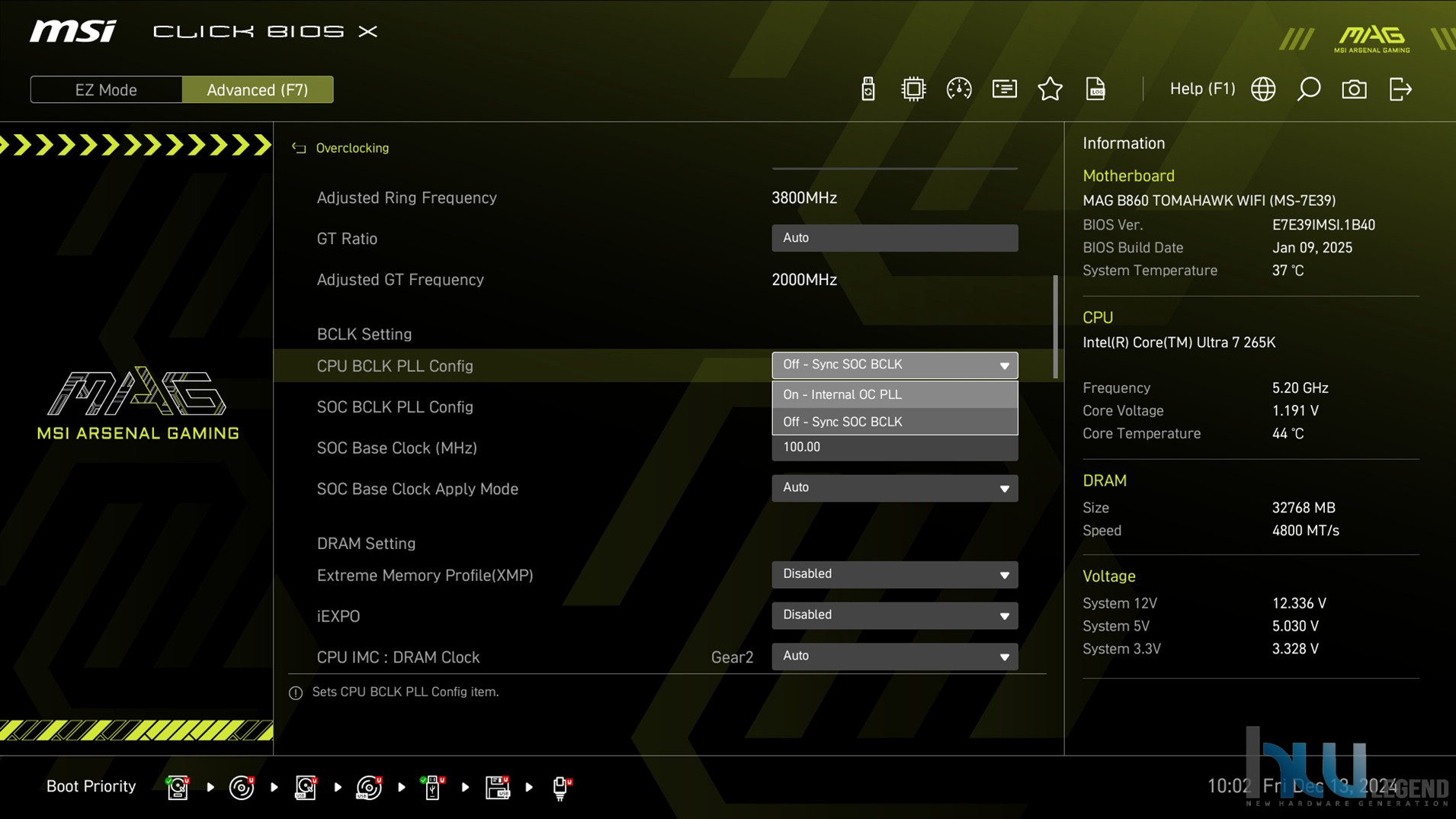Screen dimensions: 1456x819
Task: Select USB hard disk boot device icon
Action: [x=305, y=787]
